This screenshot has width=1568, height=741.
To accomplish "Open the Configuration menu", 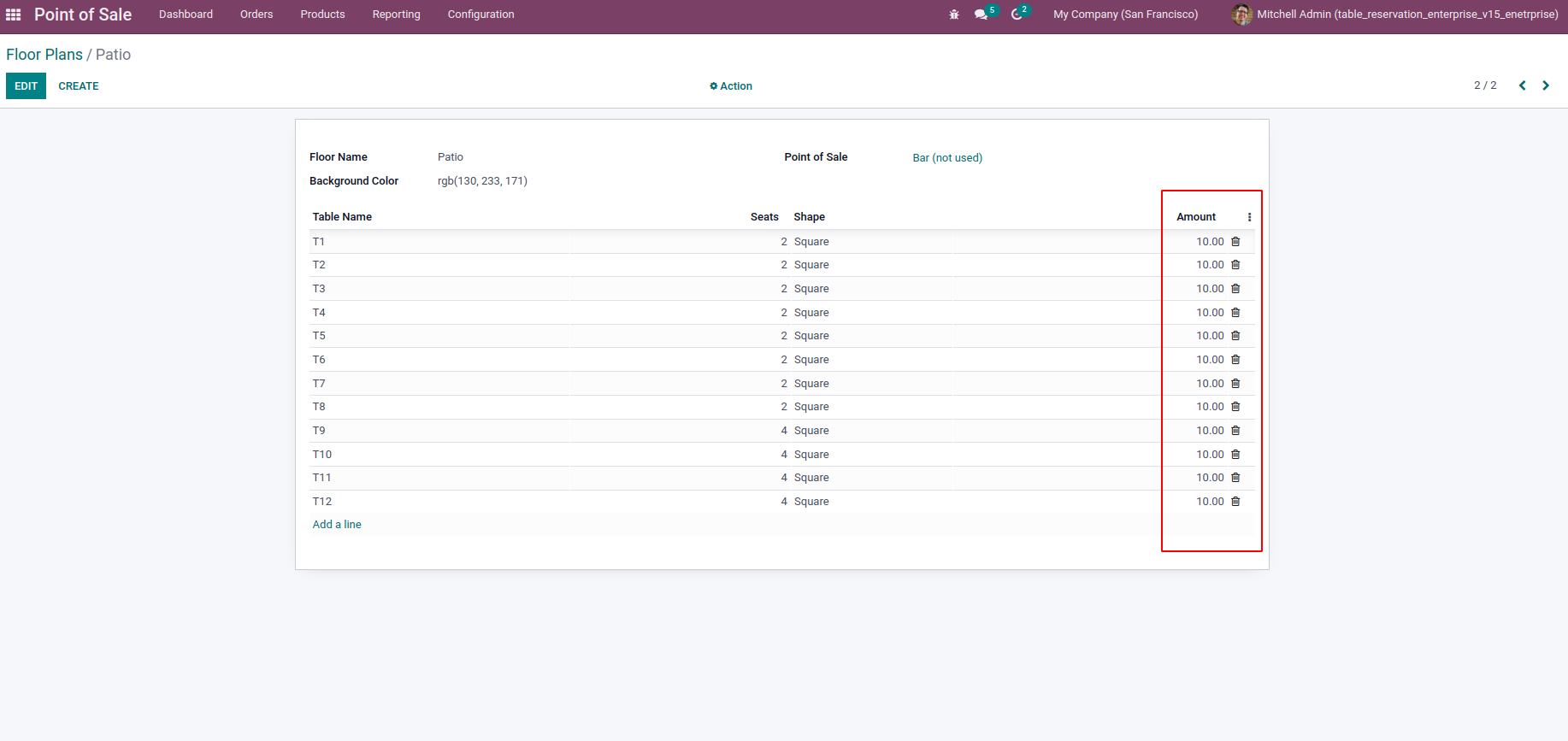I will pos(480,15).
